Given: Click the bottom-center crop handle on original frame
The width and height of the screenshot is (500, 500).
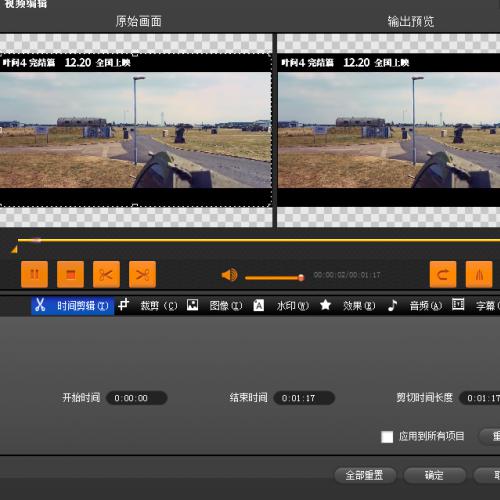Looking at the screenshot, I should coord(135,205).
